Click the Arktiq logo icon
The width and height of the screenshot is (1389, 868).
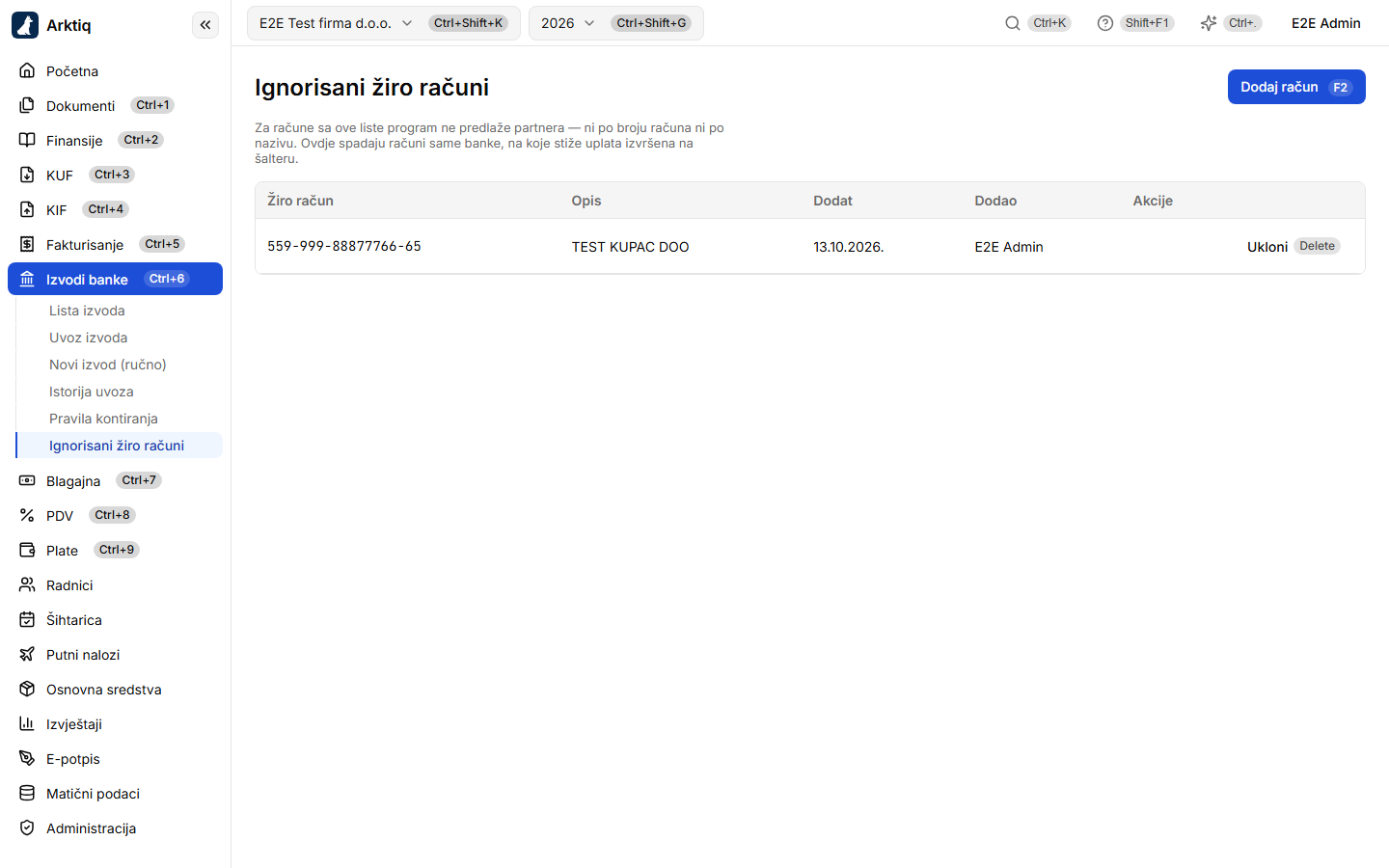25,25
